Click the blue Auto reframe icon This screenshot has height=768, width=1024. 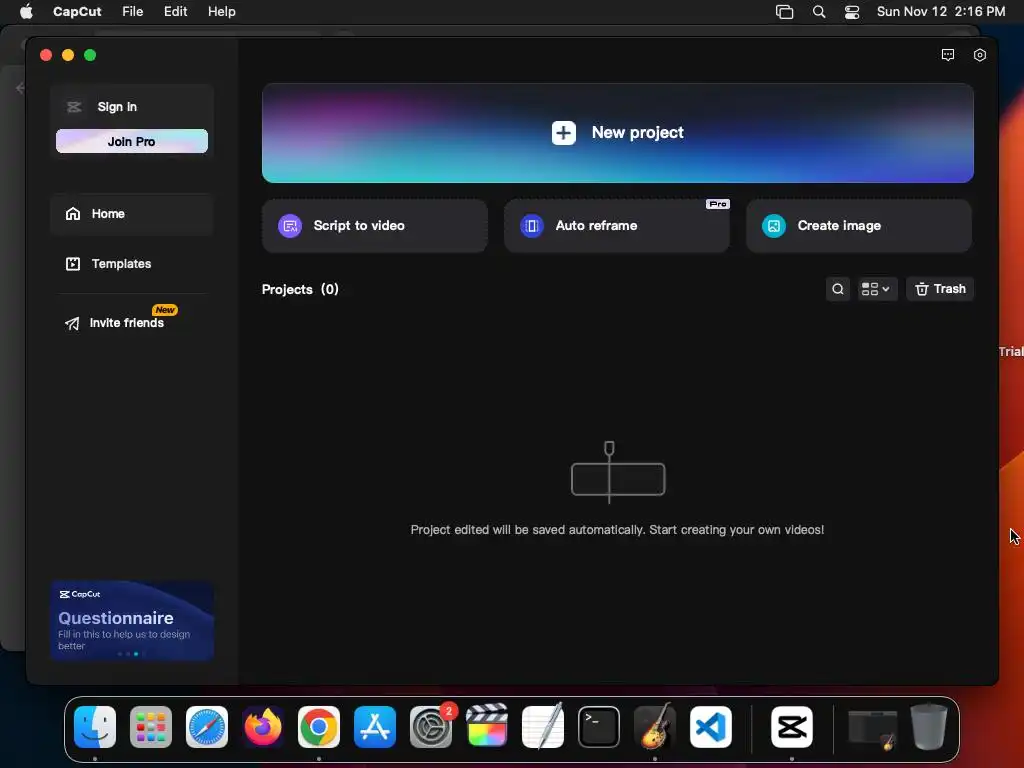pos(532,226)
